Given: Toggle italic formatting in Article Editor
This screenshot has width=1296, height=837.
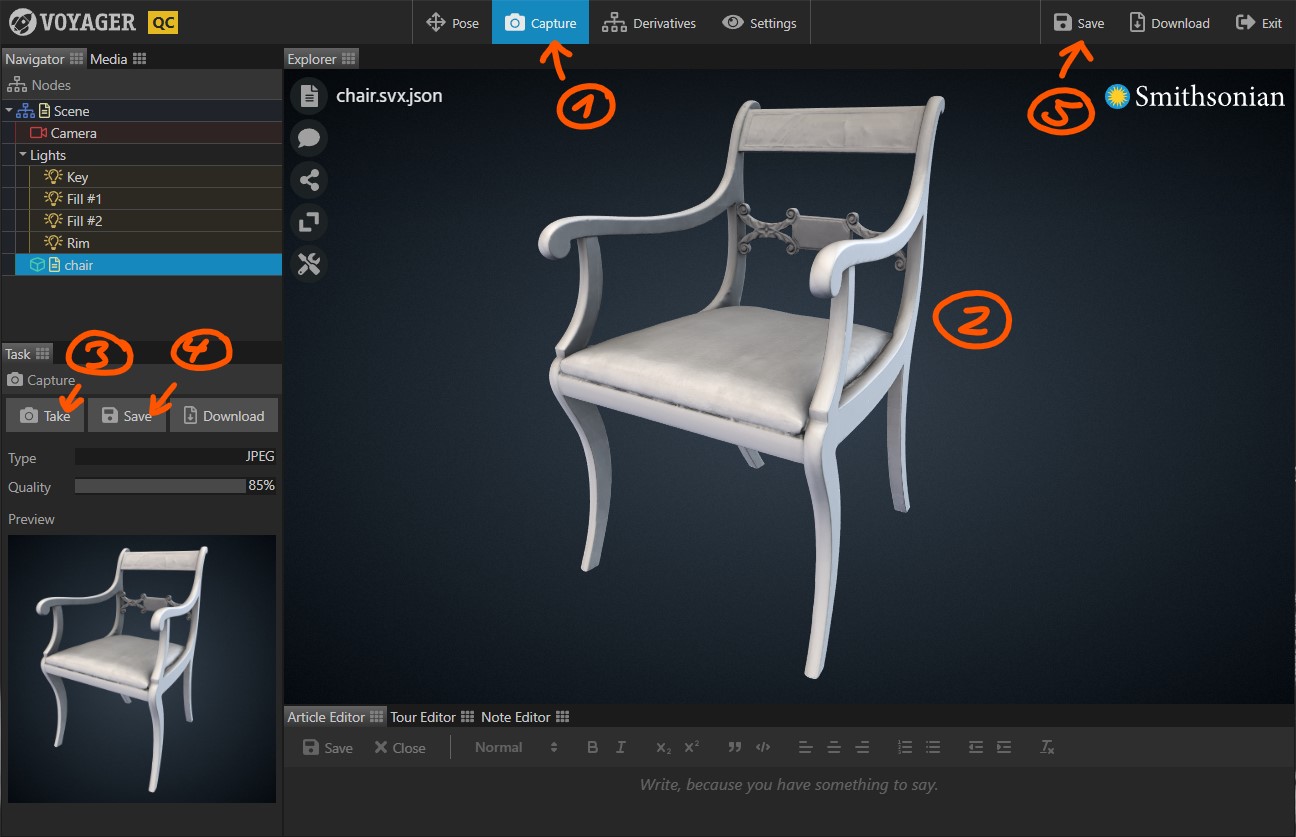Looking at the screenshot, I should click(x=620, y=747).
